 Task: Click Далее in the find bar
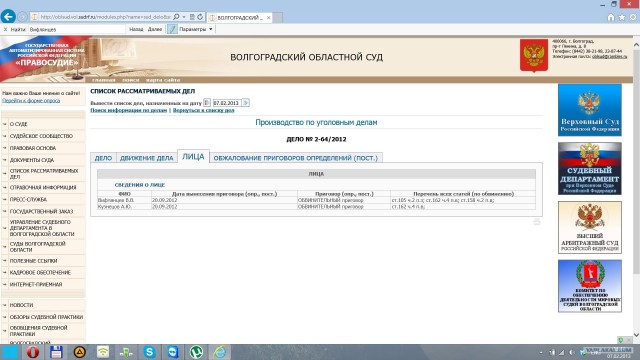pos(155,29)
